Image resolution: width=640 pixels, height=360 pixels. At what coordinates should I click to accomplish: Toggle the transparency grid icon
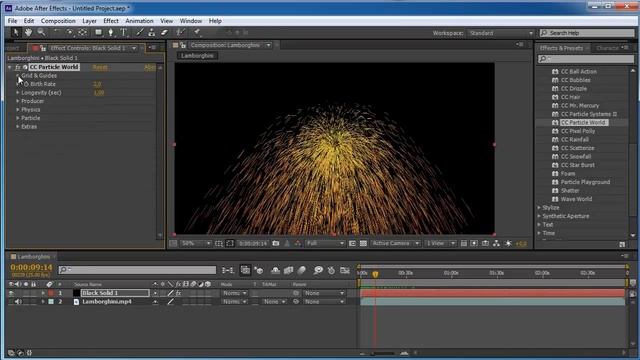click(x=363, y=243)
